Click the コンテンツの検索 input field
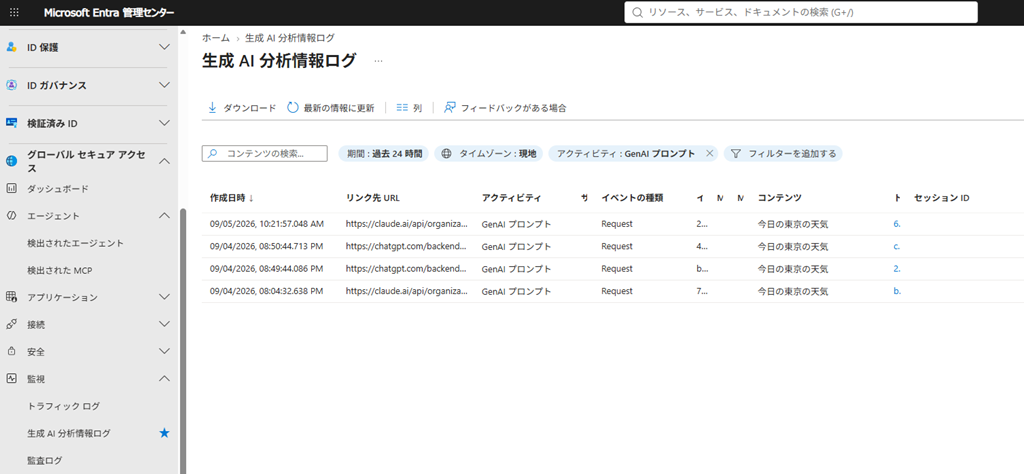This screenshot has width=1024, height=474. (x=264, y=153)
